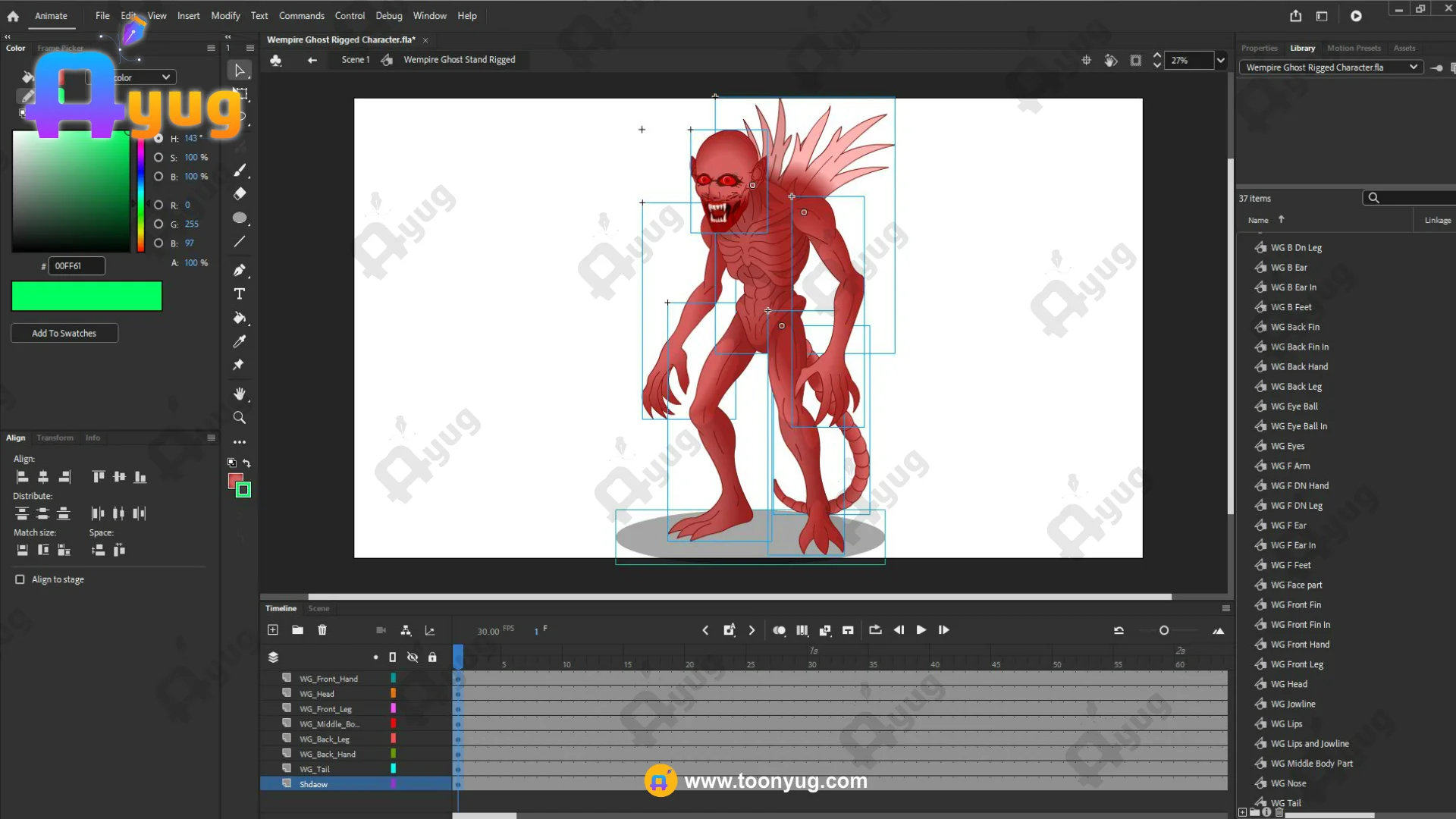The image size is (1456, 819).
Task: Select WG Head in the library list
Action: click(1288, 684)
